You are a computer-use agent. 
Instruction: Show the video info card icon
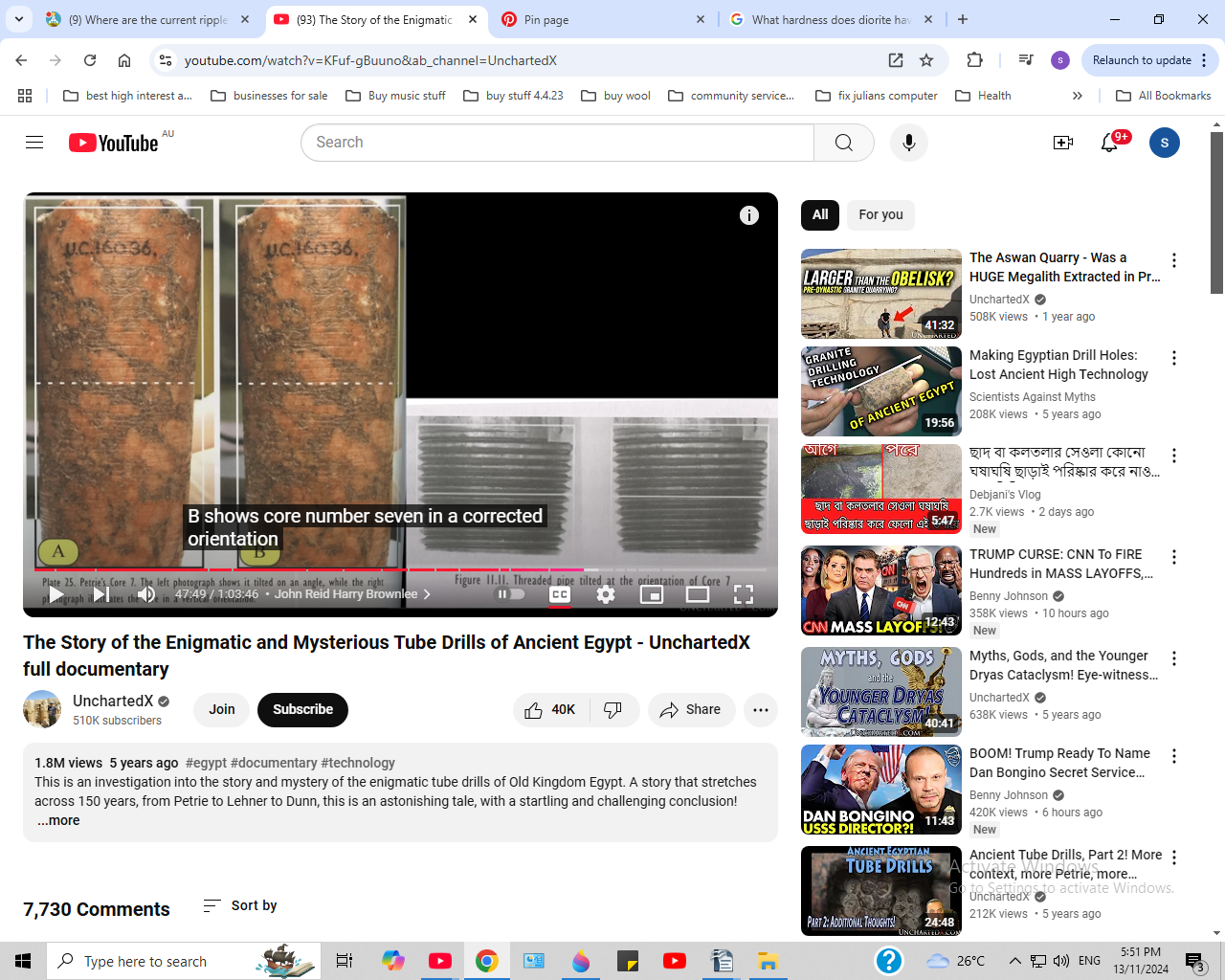[x=749, y=215]
